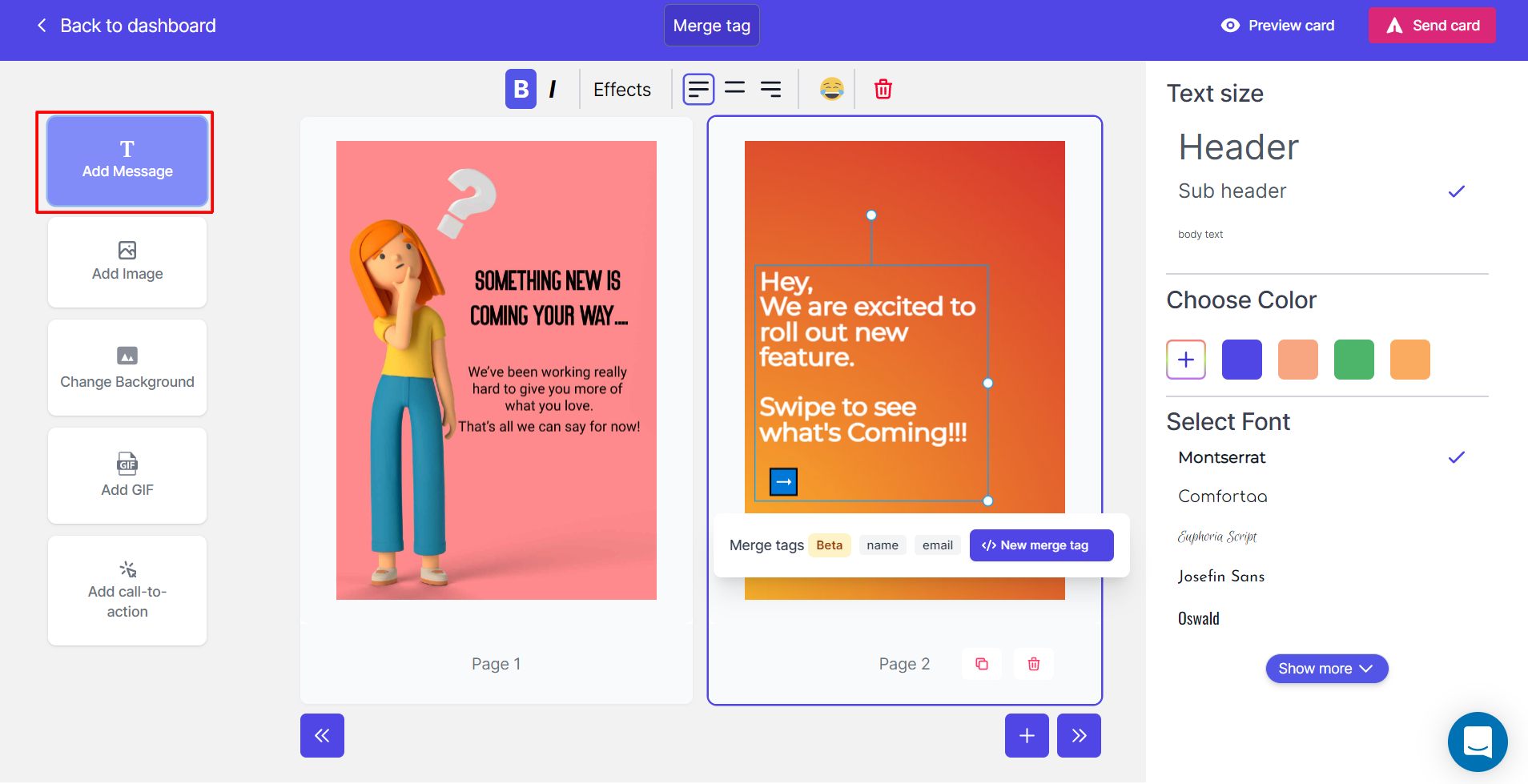The image size is (1528, 784).
Task: Go Back to dashboard
Action: click(124, 25)
